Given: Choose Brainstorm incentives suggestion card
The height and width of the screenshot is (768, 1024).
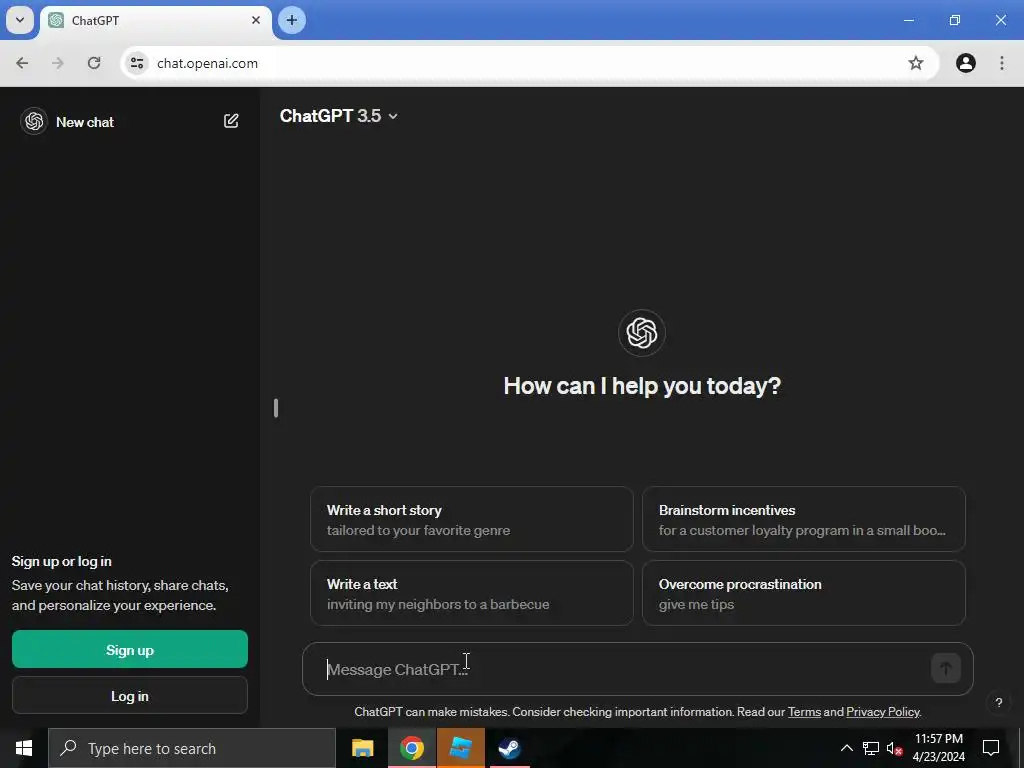Looking at the screenshot, I should coord(804,520).
